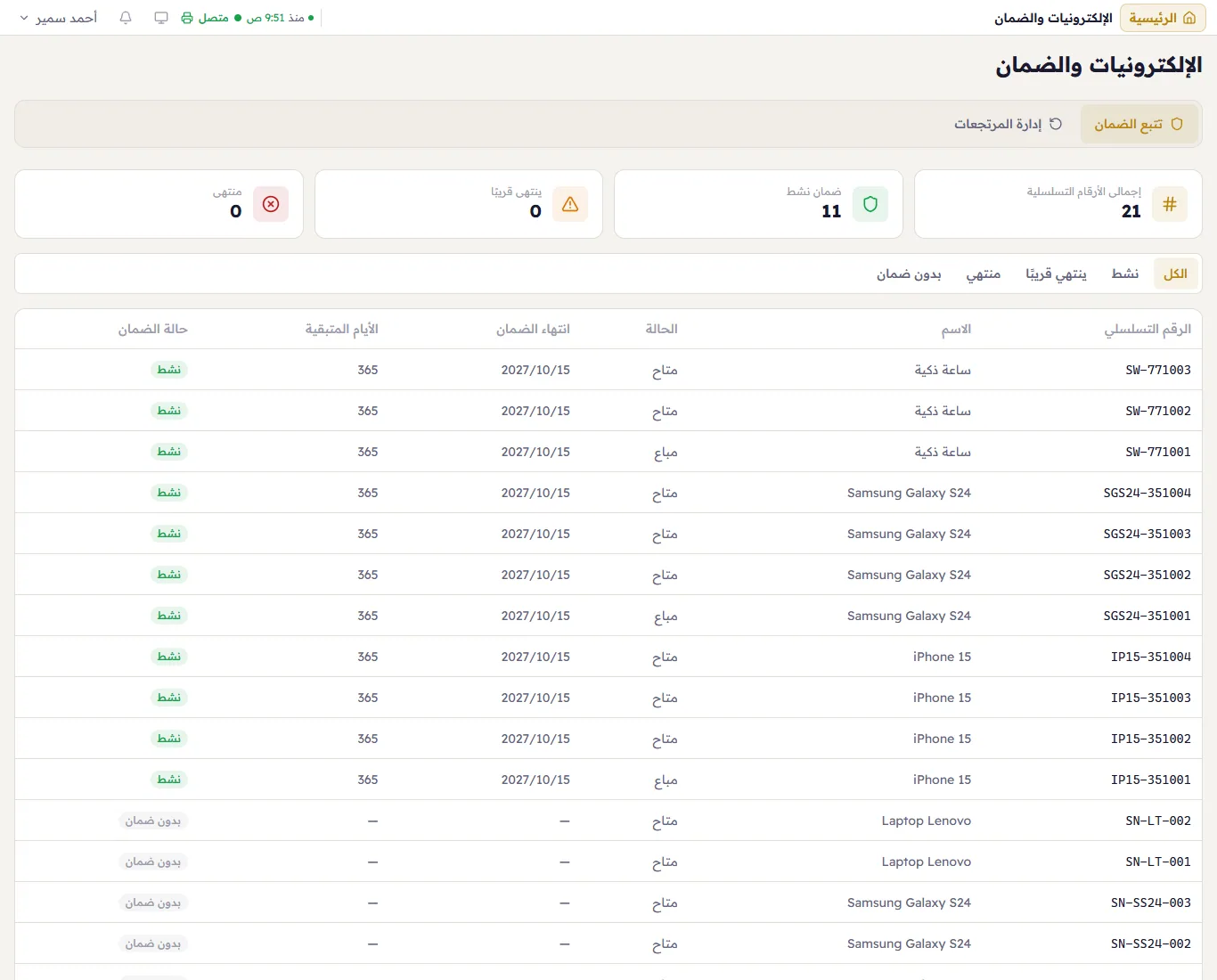
Task: Select serial number SN-LT-001
Action: click(1158, 862)
